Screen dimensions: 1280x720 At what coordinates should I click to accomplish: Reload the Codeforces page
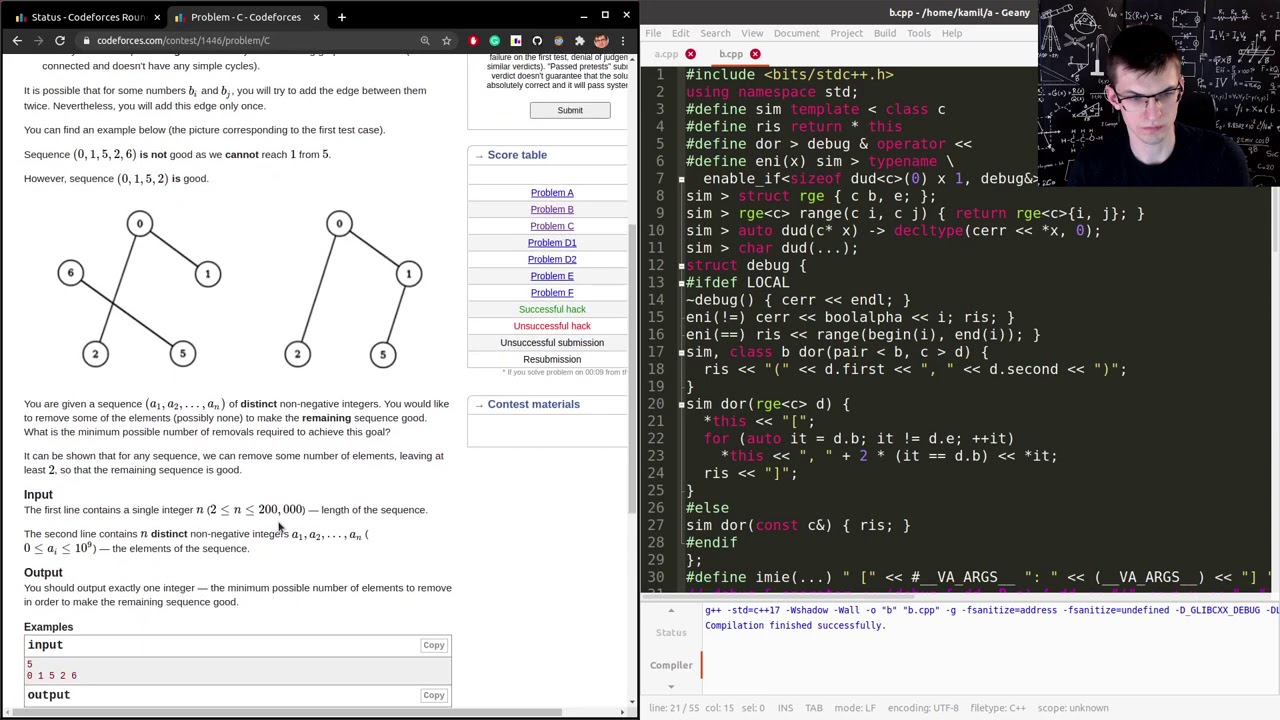(60, 41)
